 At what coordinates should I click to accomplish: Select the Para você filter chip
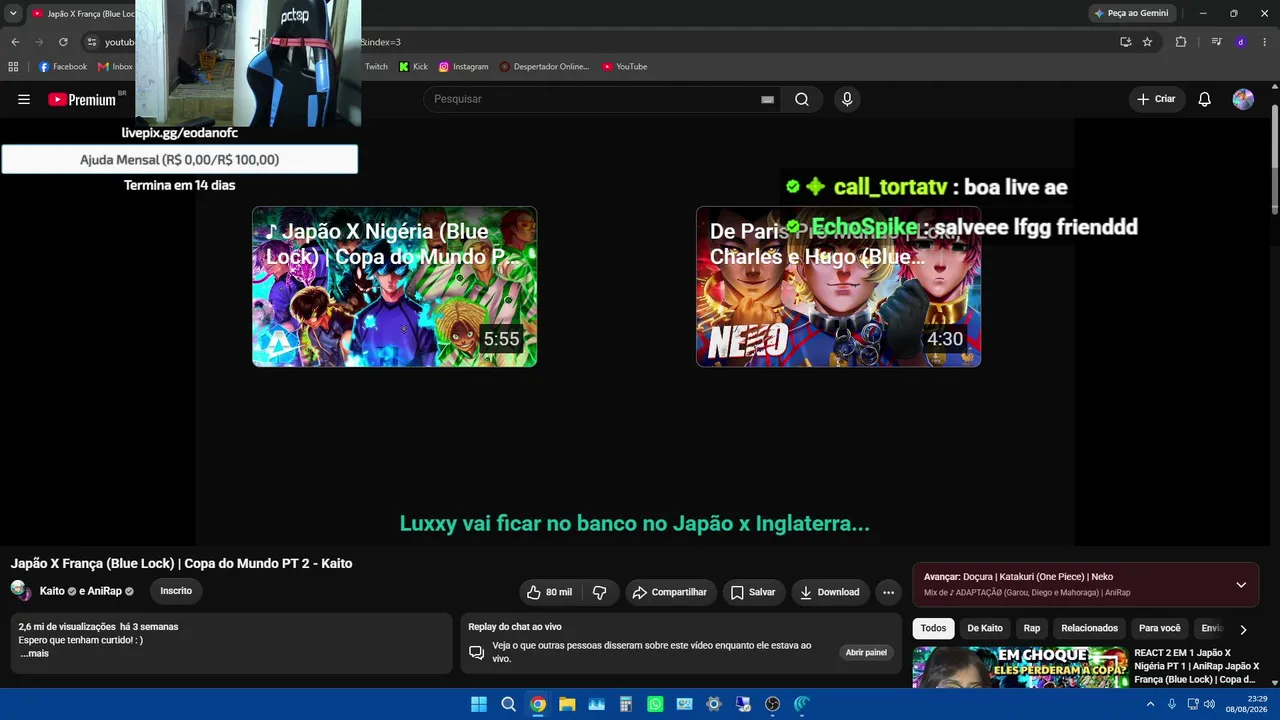(1160, 628)
